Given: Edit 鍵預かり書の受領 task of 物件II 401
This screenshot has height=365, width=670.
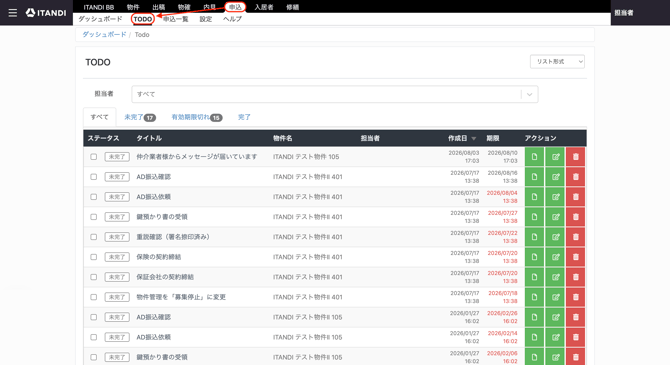Looking at the screenshot, I should click(555, 217).
